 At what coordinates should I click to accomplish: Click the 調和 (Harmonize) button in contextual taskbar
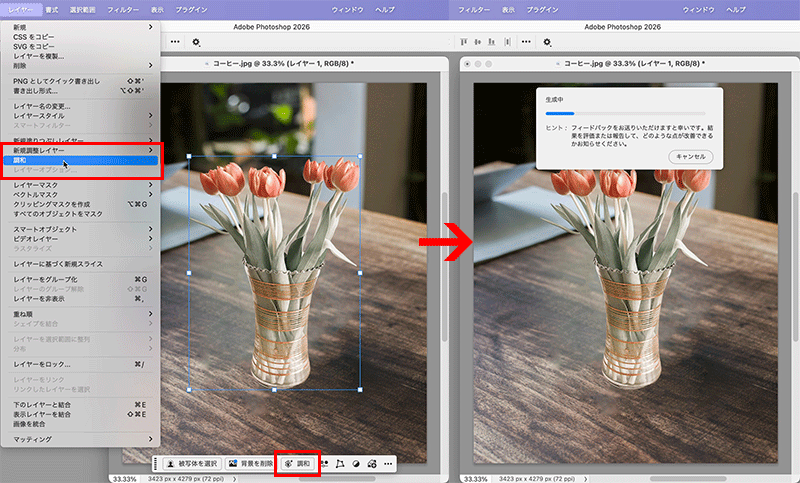pyautogui.click(x=298, y=464)
